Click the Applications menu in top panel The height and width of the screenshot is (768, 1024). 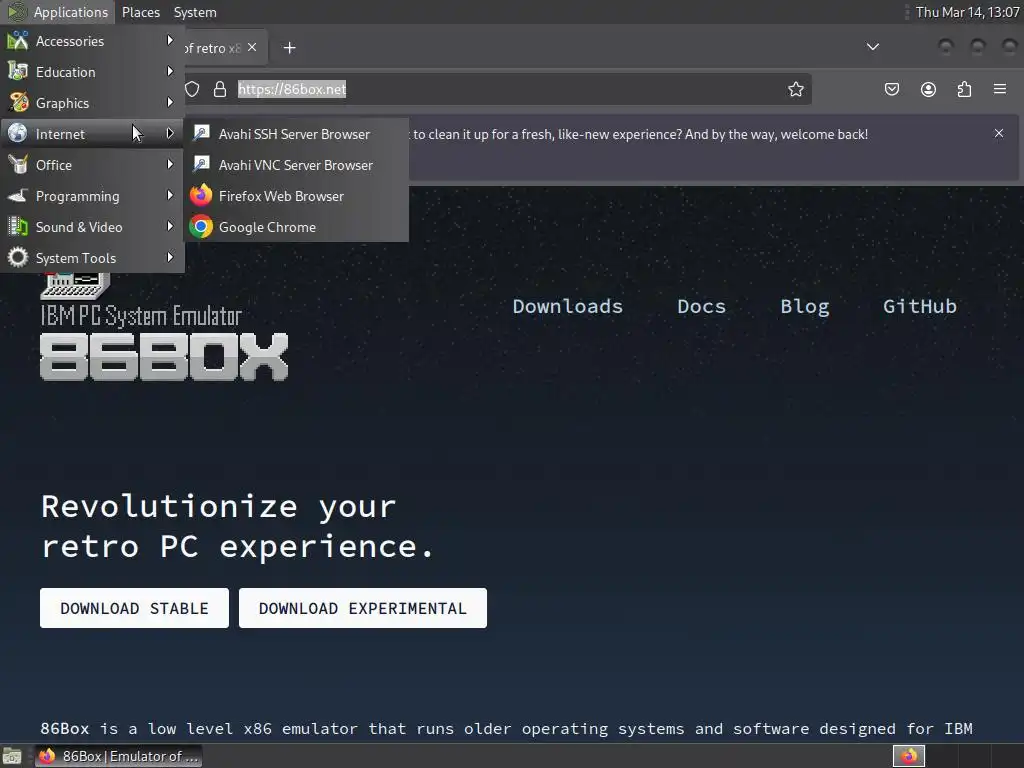(x=57, y=12)
